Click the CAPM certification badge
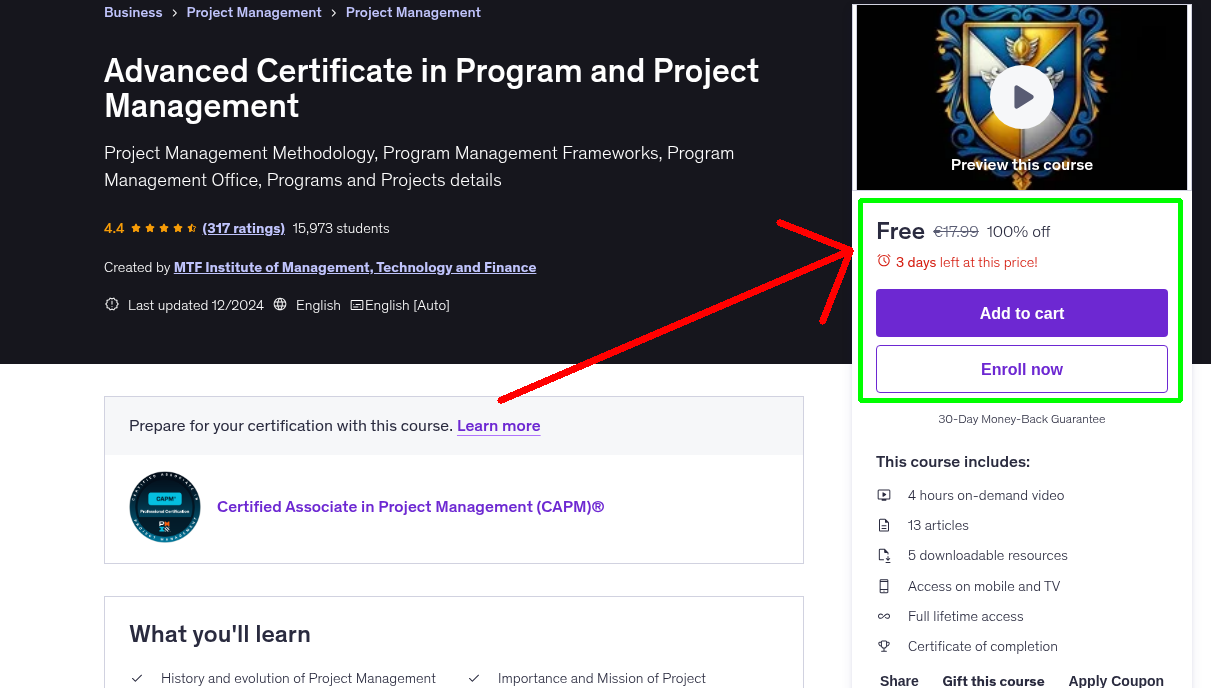The image size is (1211, 688). [x=164, y=507]
